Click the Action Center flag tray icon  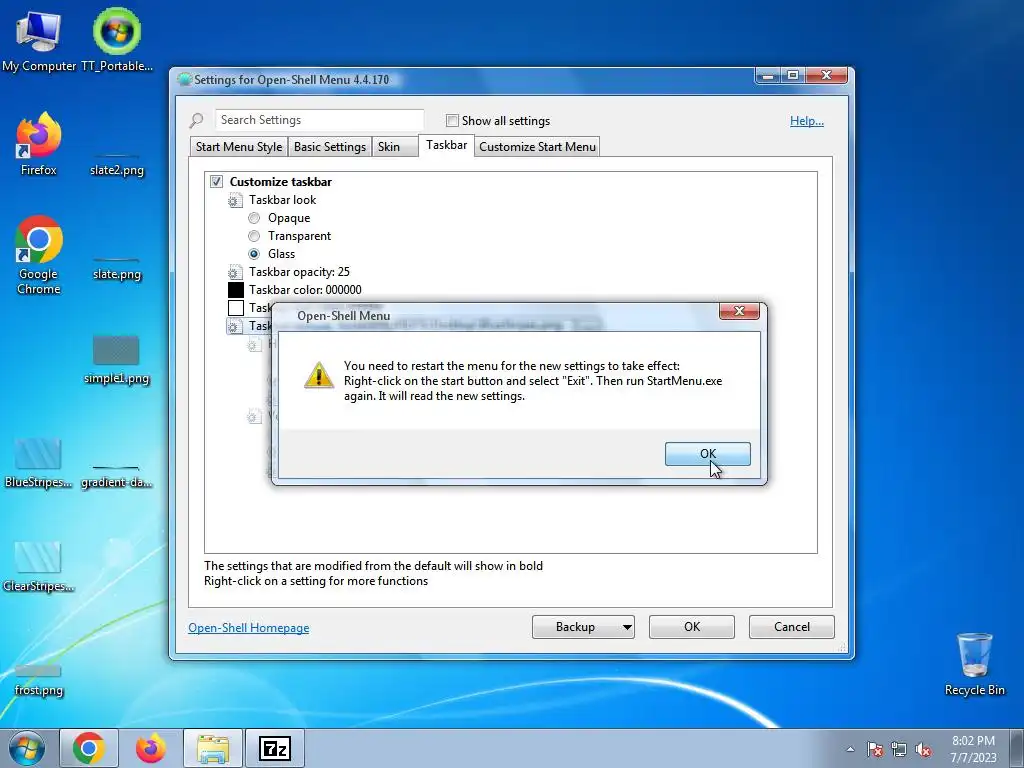[x=874, y=749]
